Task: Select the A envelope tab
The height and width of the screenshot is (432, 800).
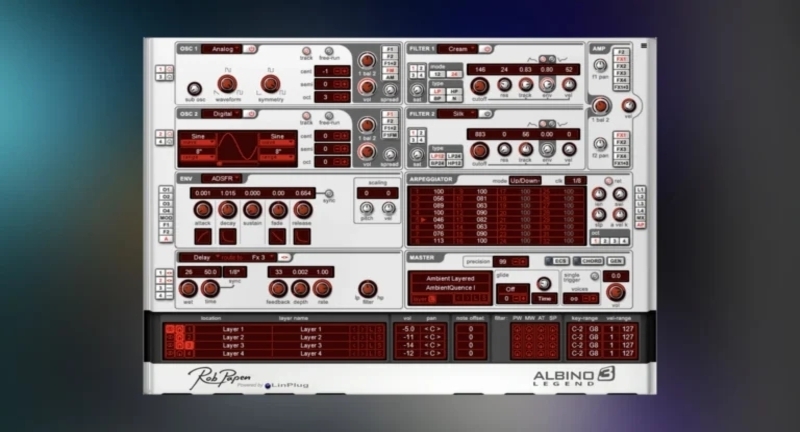Action: tap(166, 239)
